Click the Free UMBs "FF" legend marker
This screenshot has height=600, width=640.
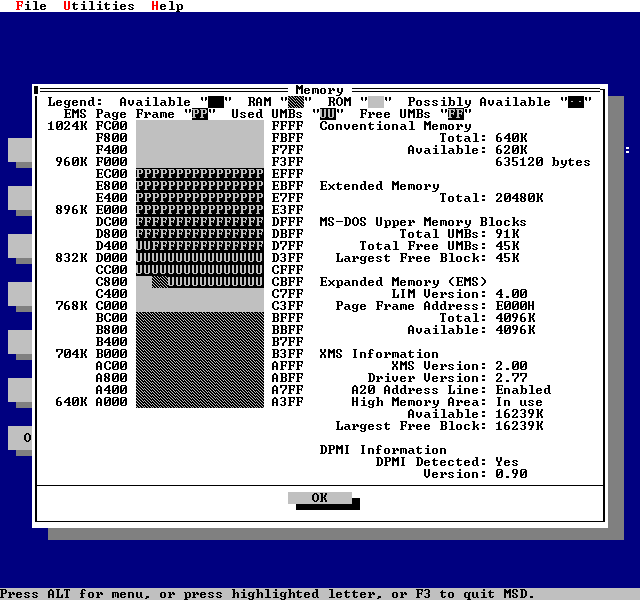[456, 114]
